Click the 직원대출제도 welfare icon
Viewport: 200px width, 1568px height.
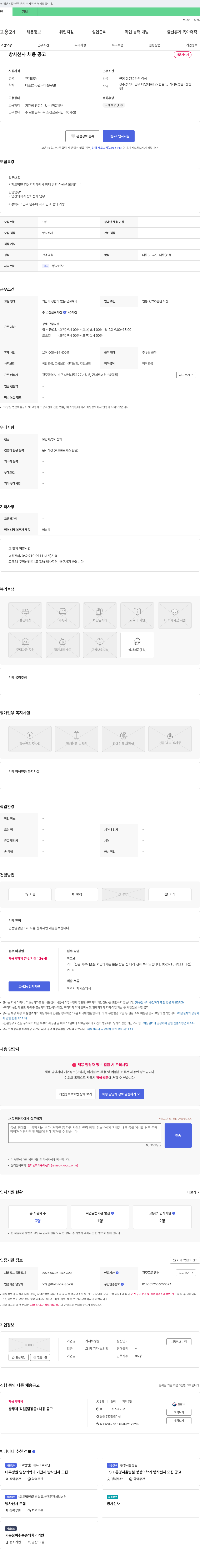[x=63, y=645]
